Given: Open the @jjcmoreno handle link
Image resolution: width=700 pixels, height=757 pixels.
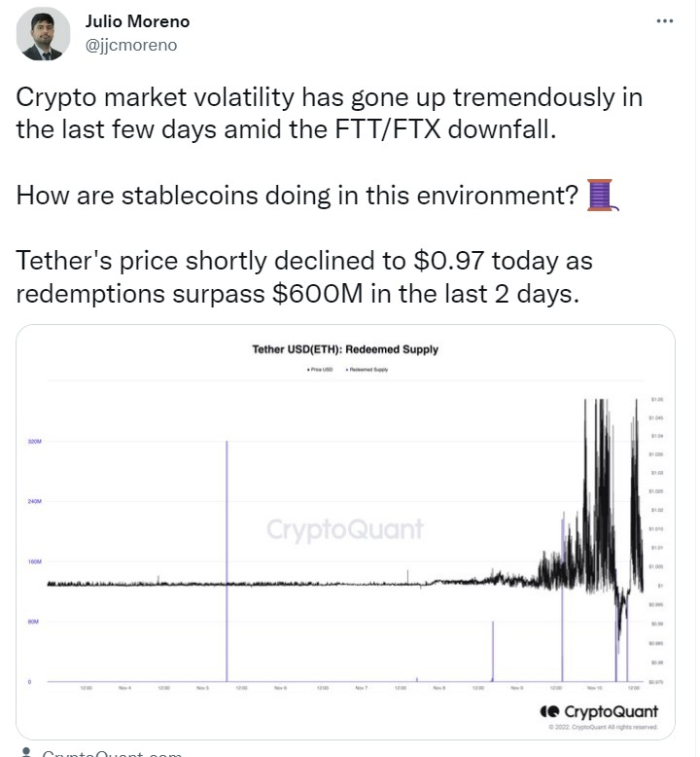Looking at the screenshot, I should click(x=131, y=45).
